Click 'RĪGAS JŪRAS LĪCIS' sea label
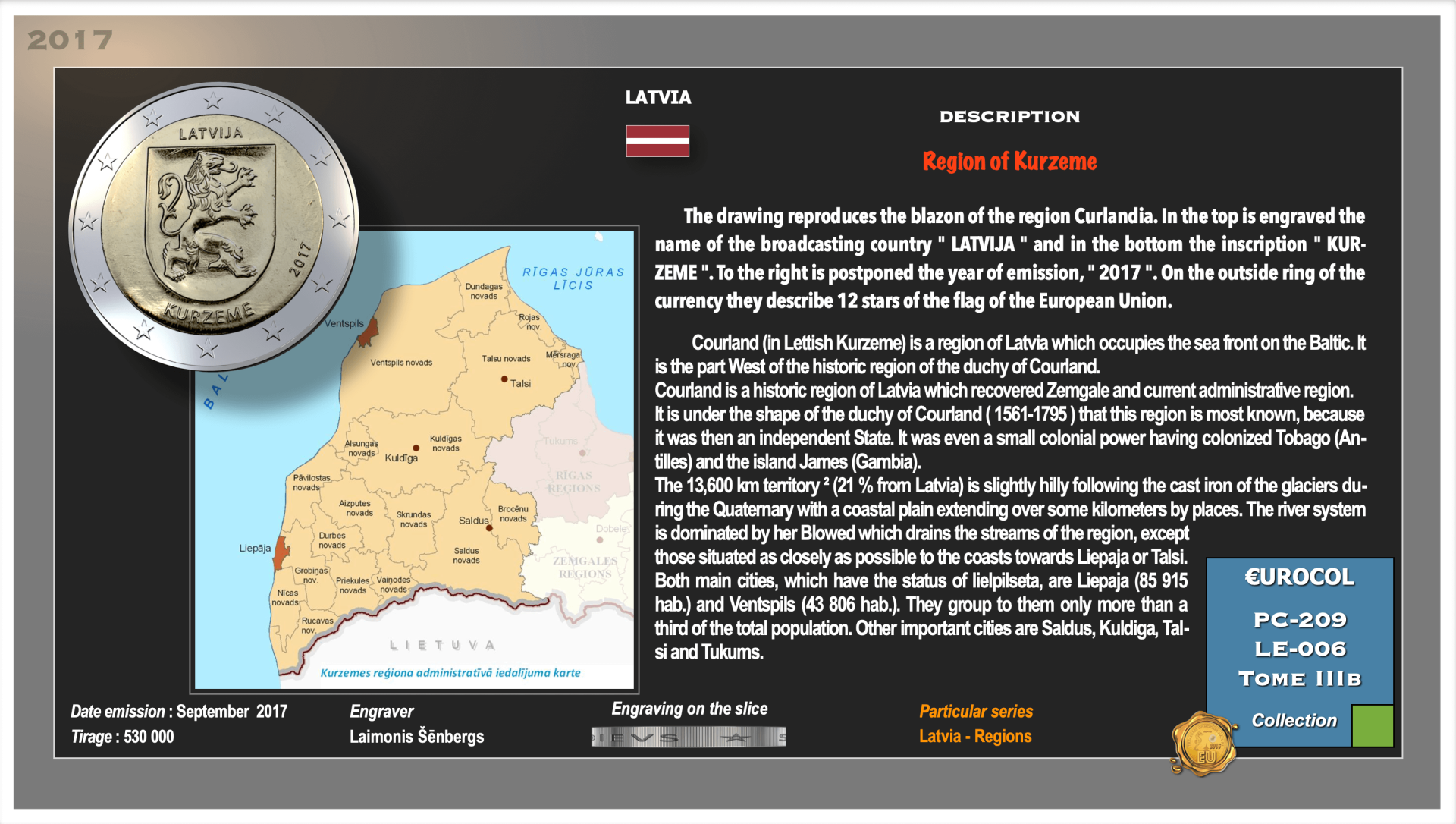 573,278
